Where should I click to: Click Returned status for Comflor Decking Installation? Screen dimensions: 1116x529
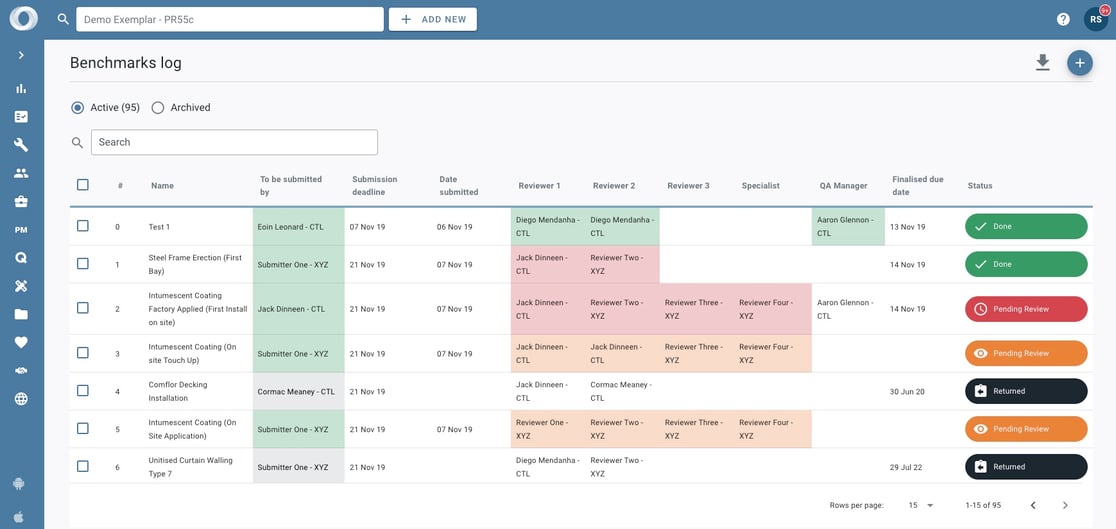[x=1026, y=391]
